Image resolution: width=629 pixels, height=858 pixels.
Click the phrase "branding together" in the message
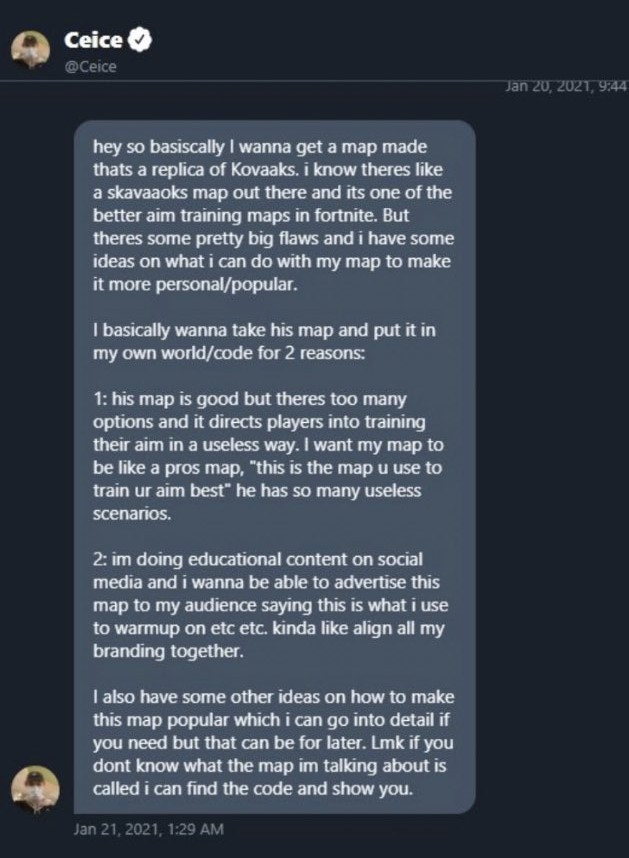(x=167, y=651)
